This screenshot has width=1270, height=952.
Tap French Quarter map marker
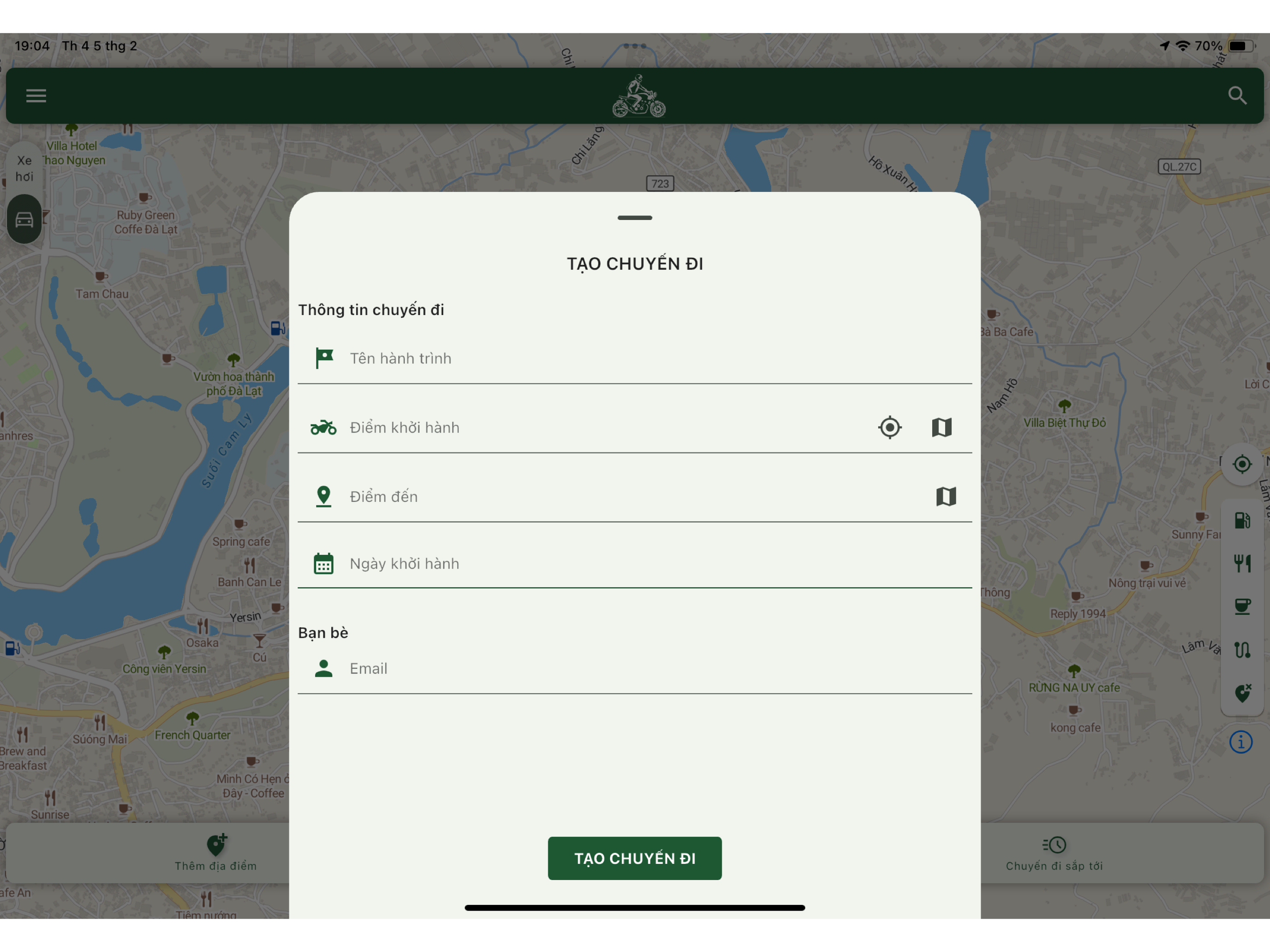point(192,718)
